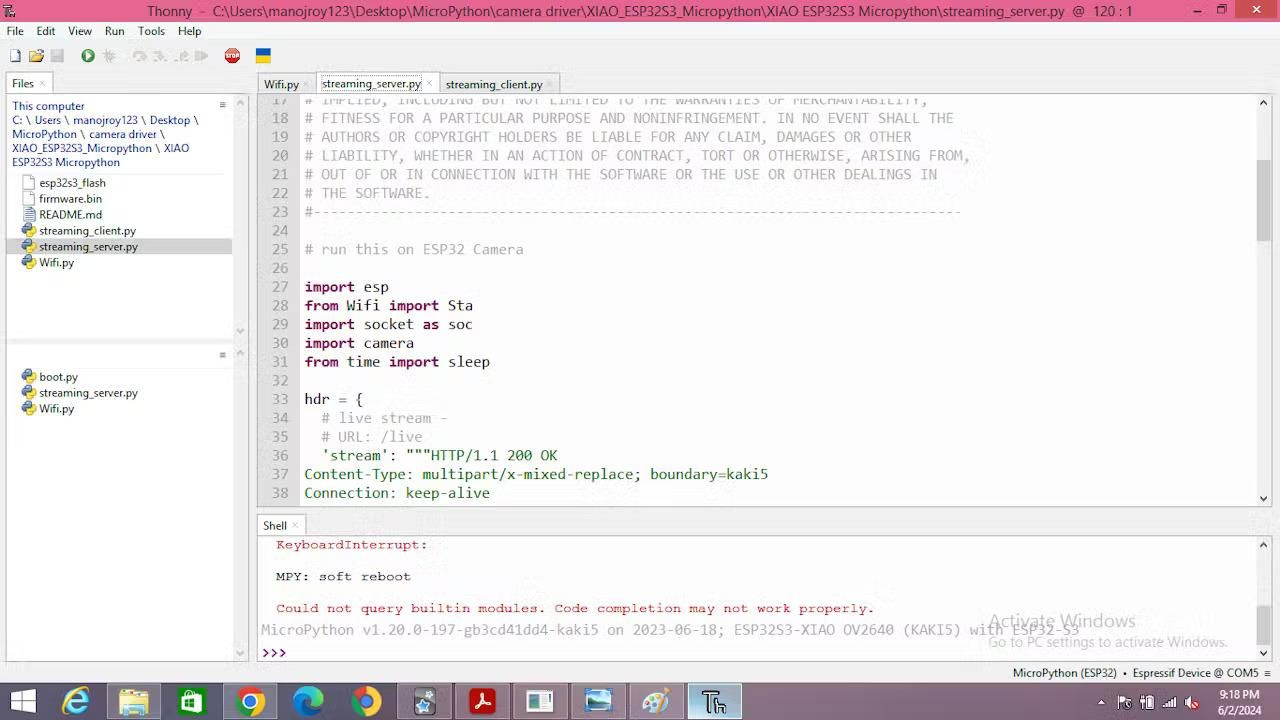Stop the running program via the stop sign
The width and height of the screenshot is (1280, 720).
click(232, 55)
